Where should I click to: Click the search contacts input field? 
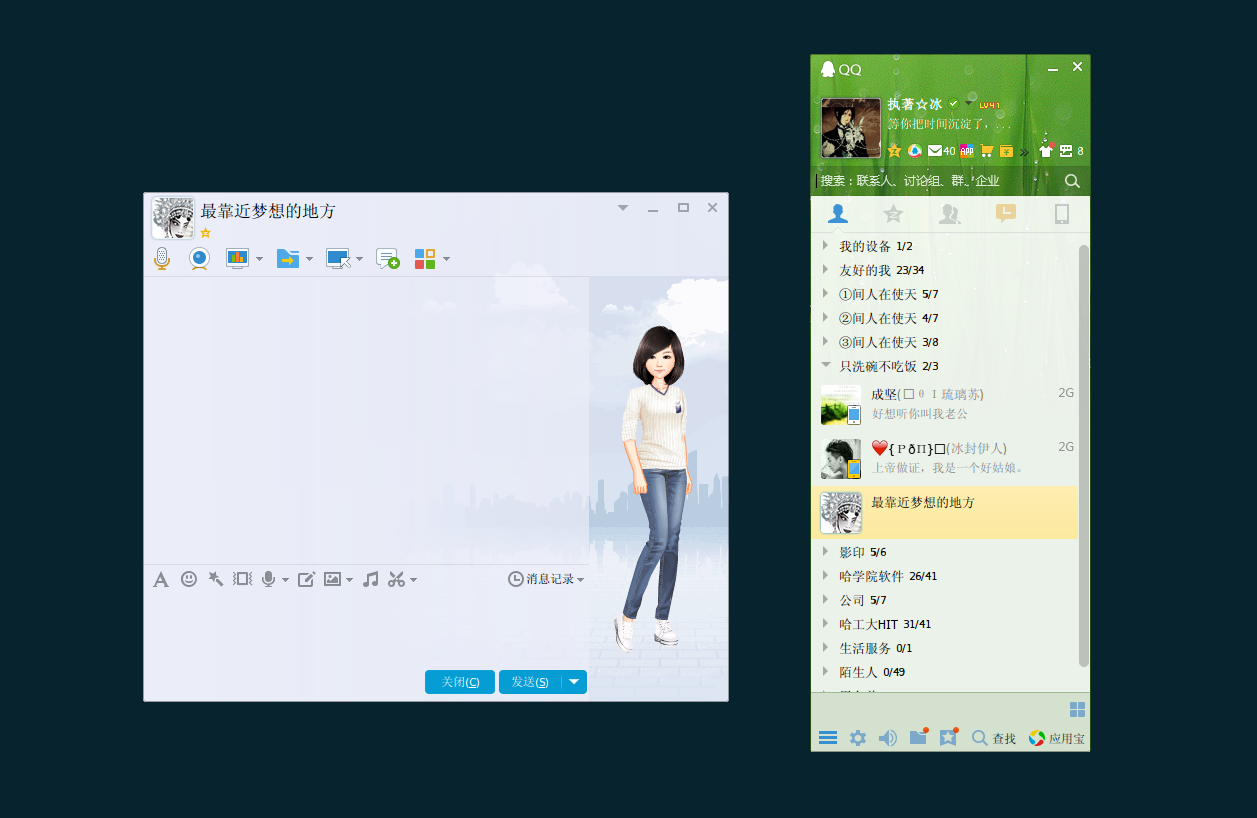coord(938,181)
